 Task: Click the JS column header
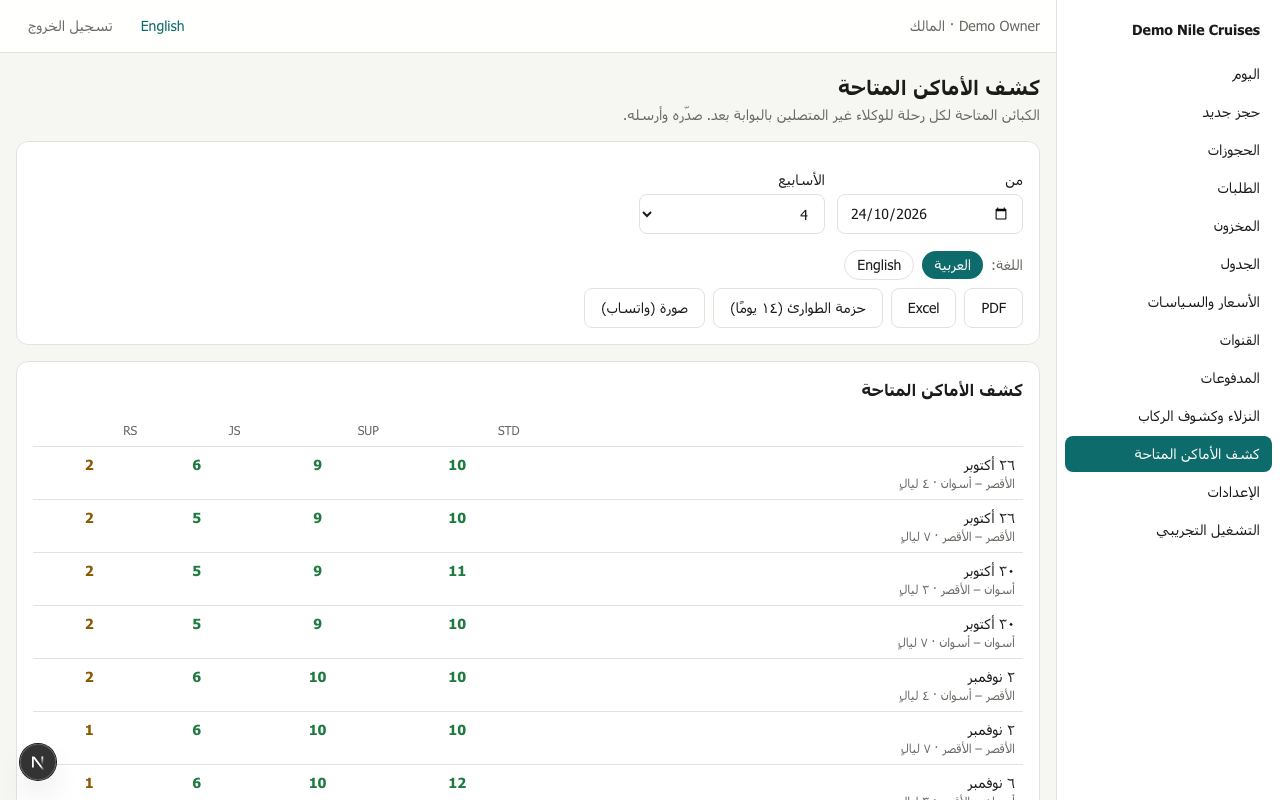[x=234, y=431]
